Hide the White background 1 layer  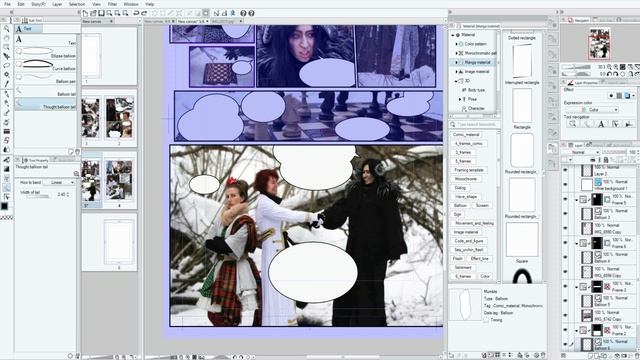[565, 184]
